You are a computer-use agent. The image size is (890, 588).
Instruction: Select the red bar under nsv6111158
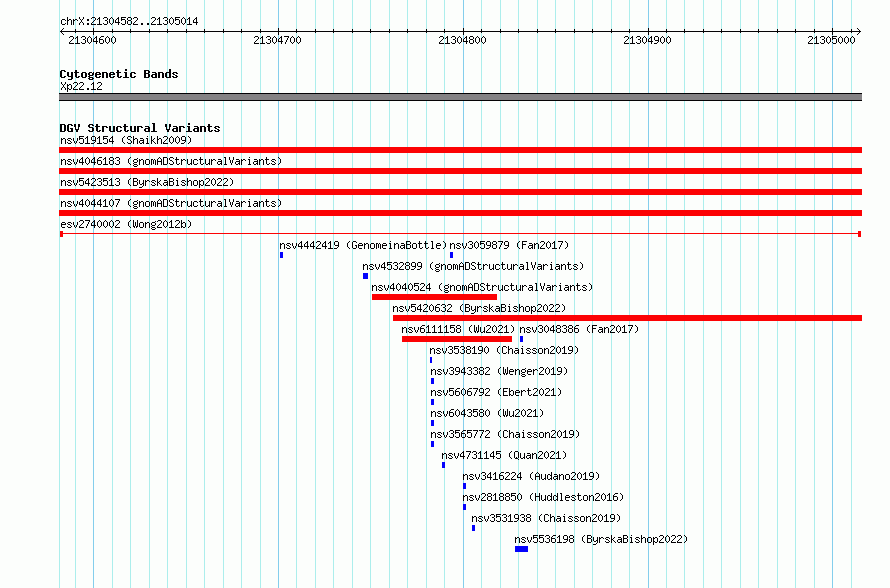click(457, 339)
